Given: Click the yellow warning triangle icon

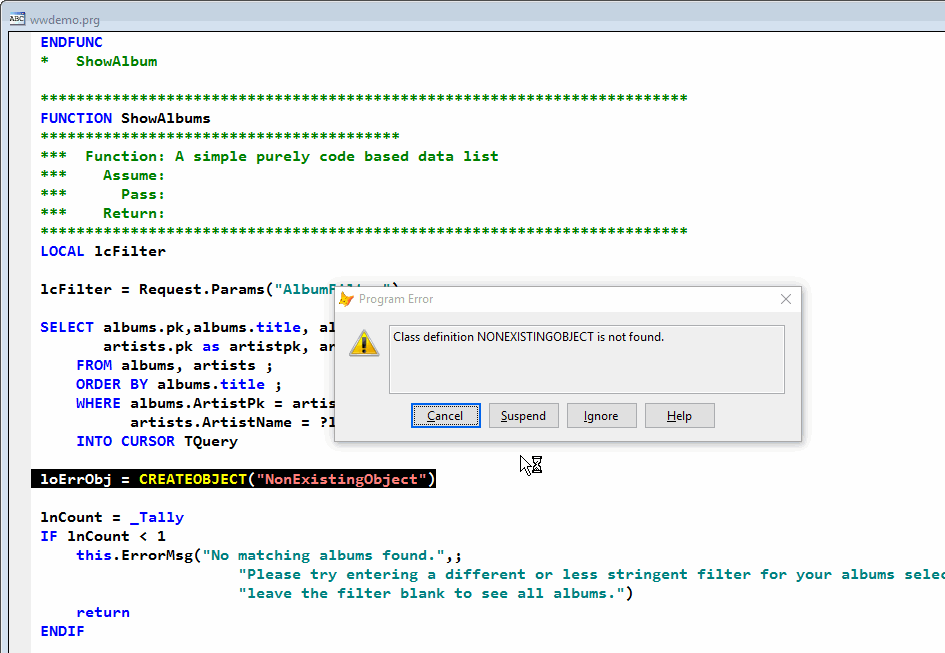Looking at the screenshot, I should [x=363, y=343].
